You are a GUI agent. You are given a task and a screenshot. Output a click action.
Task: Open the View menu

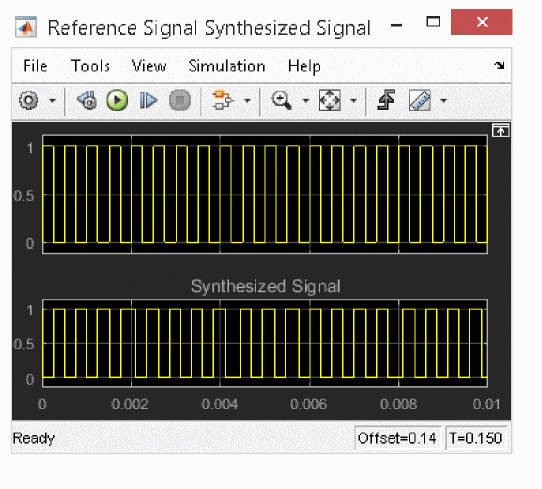tap(149, 66)
